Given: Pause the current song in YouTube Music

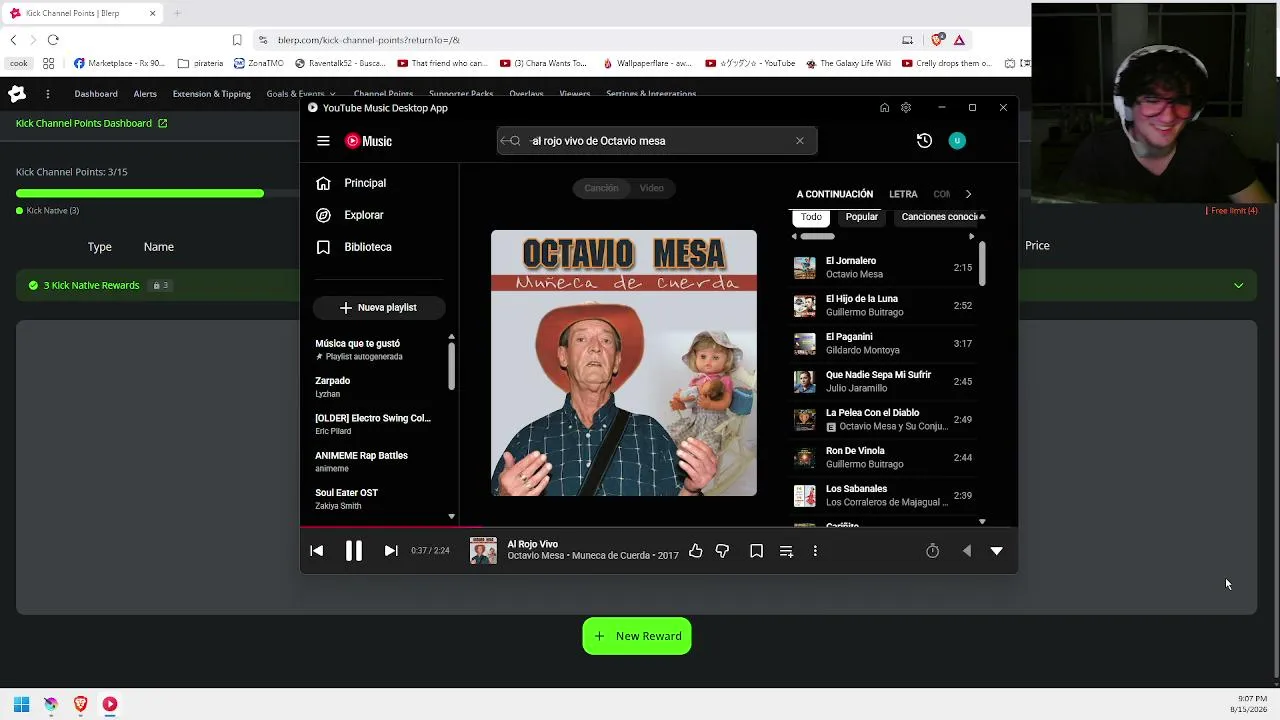Looking at the screenshot, I should point(354,551).
